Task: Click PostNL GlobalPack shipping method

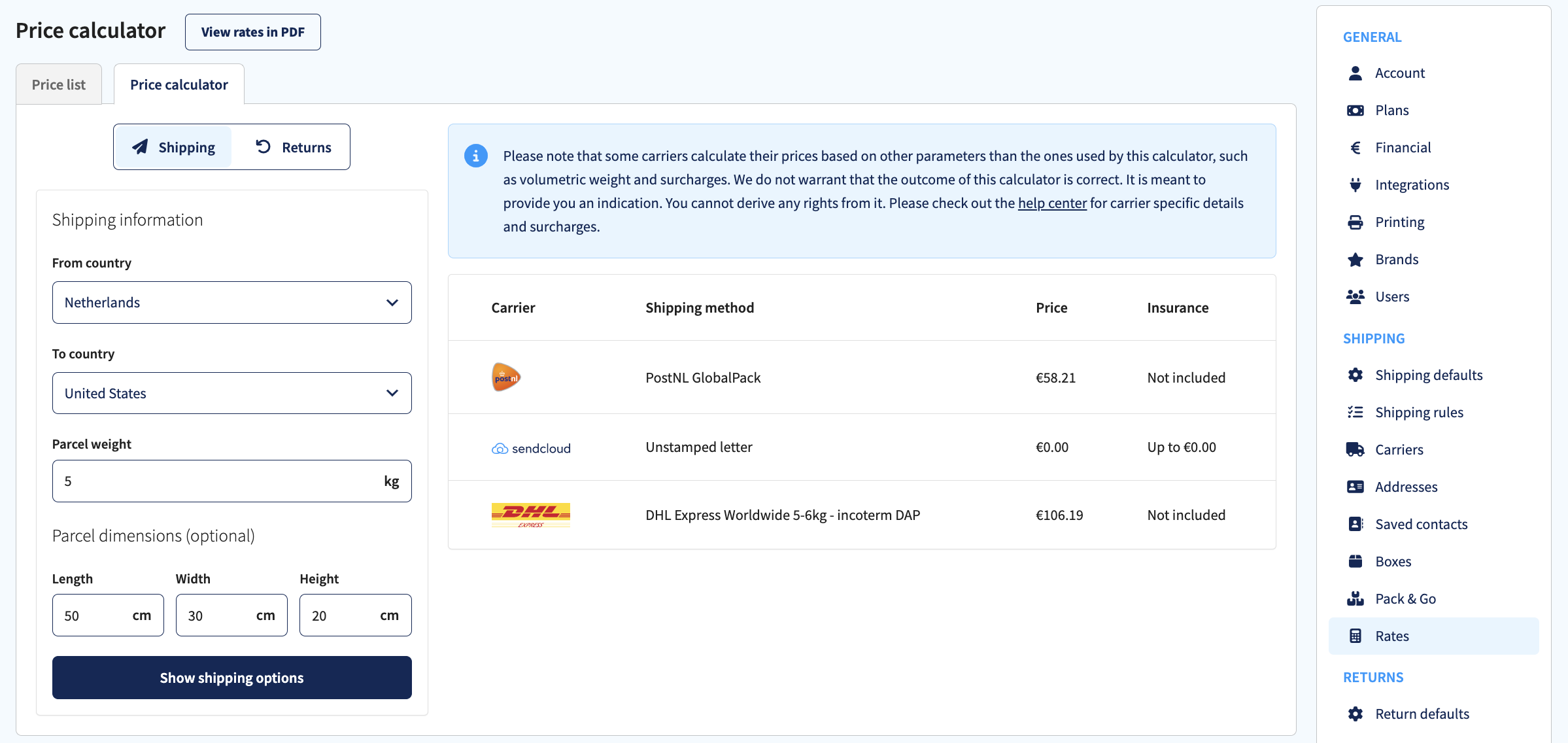Action: point(703,377)
